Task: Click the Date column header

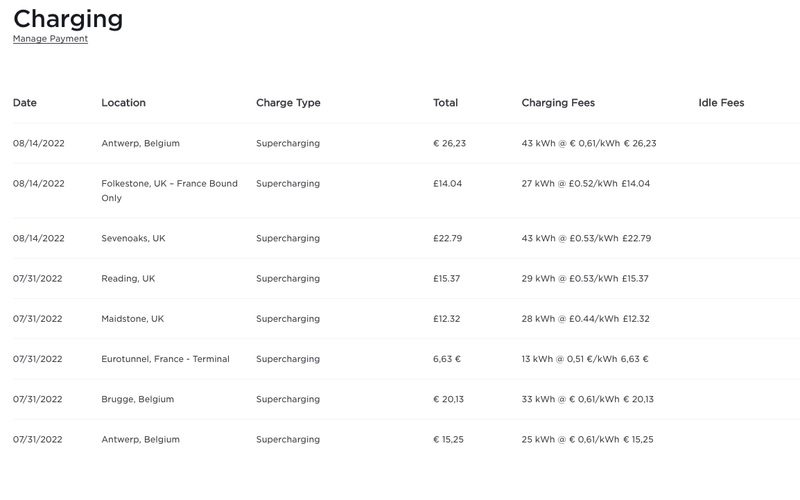Action: click(25, 103)
